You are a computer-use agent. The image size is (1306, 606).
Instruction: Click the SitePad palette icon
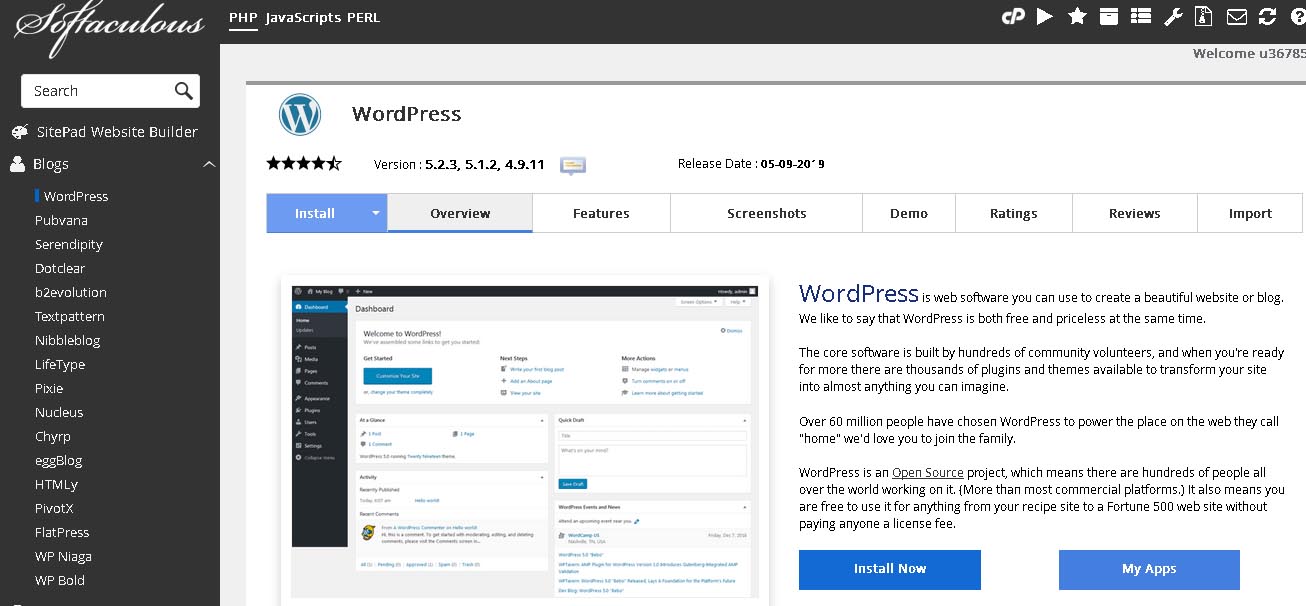19,132
